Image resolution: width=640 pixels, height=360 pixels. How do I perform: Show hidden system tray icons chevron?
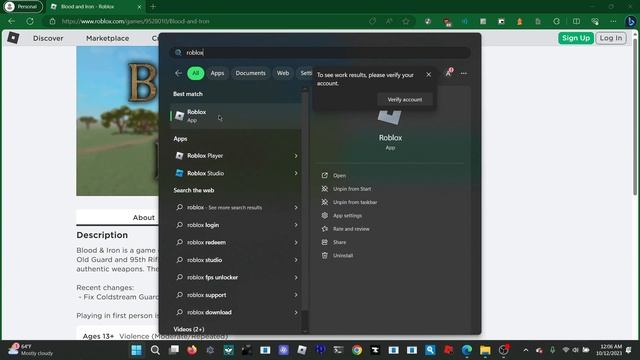click(x=526, y=350)
